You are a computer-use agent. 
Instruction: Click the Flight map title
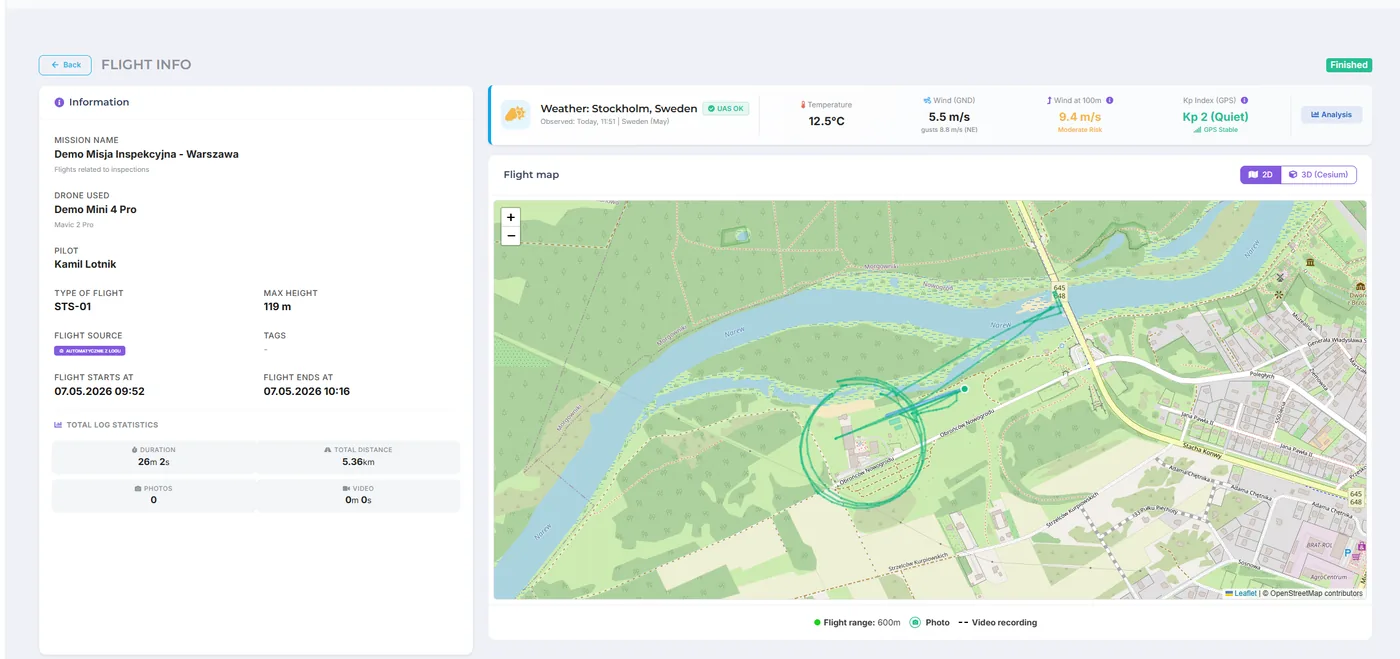[x=531, y=175]
